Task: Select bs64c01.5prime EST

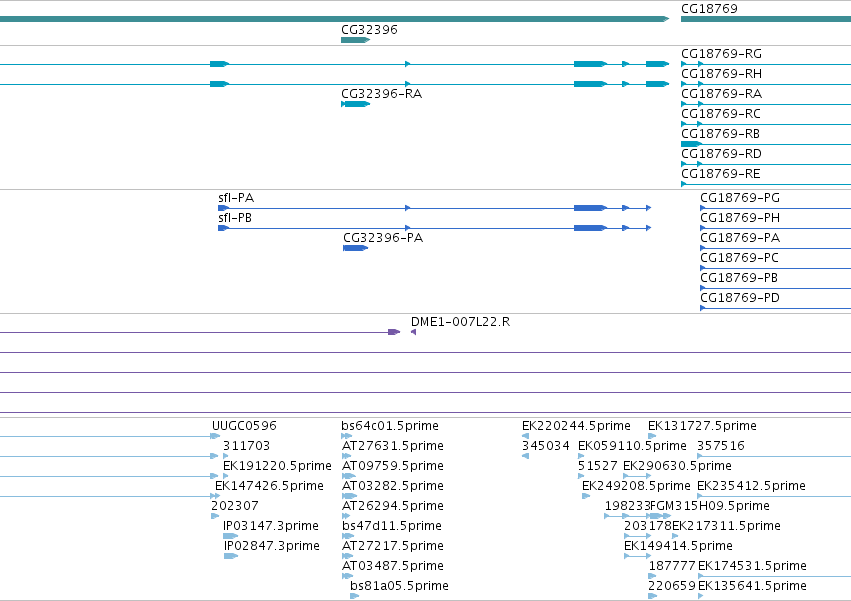Action: point(346,436)
